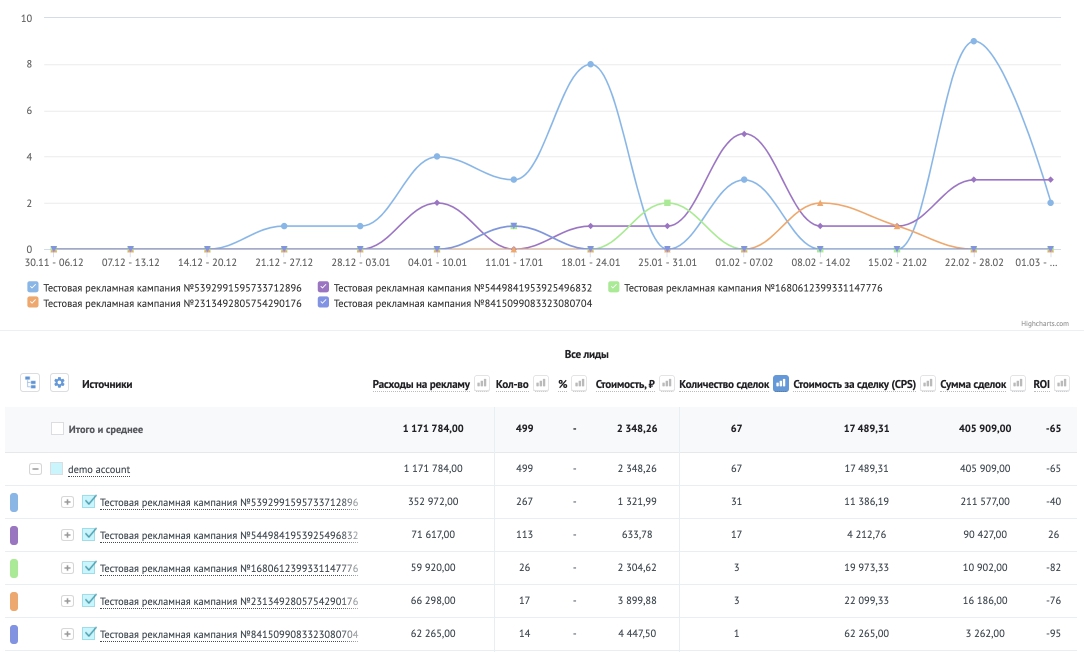
Task: Toggle legend item for campaign №2313492805754290176
Action: click(x=165, y=303)
